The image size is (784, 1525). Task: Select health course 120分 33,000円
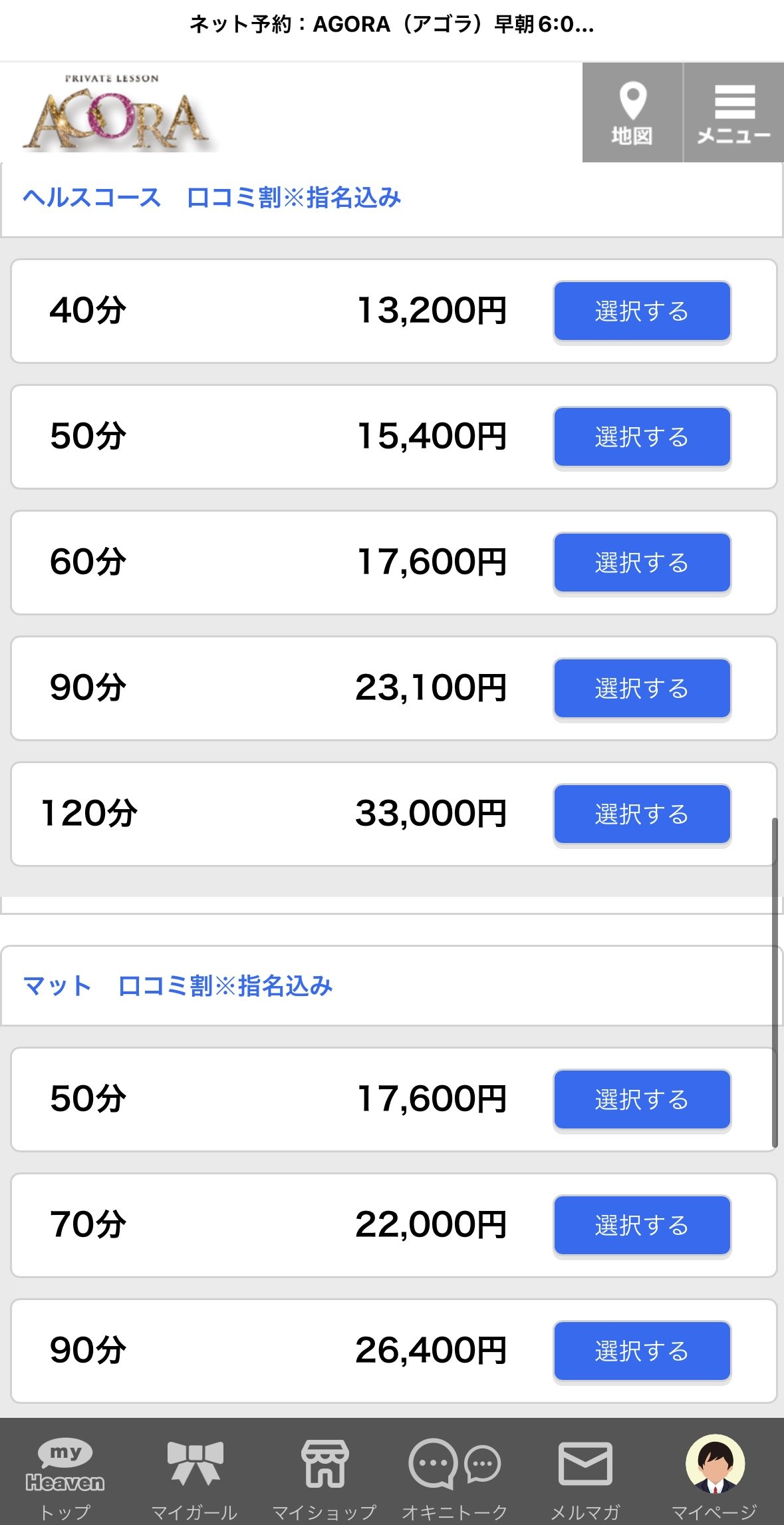click(x=642, y=814)
